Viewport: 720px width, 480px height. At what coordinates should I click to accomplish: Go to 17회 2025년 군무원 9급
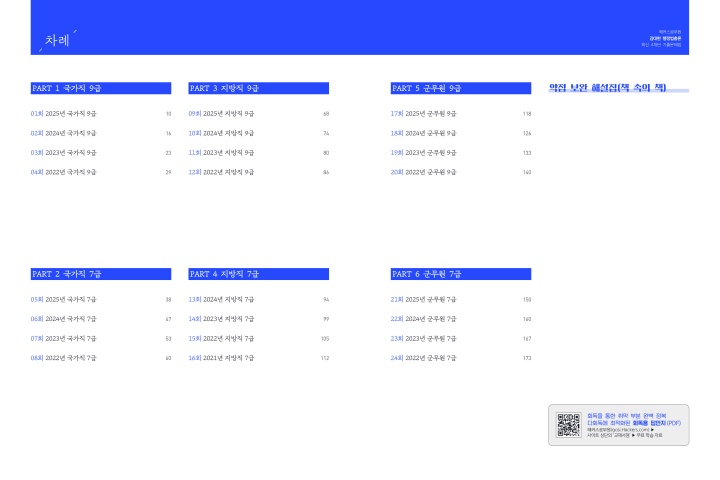coord(424,114)
